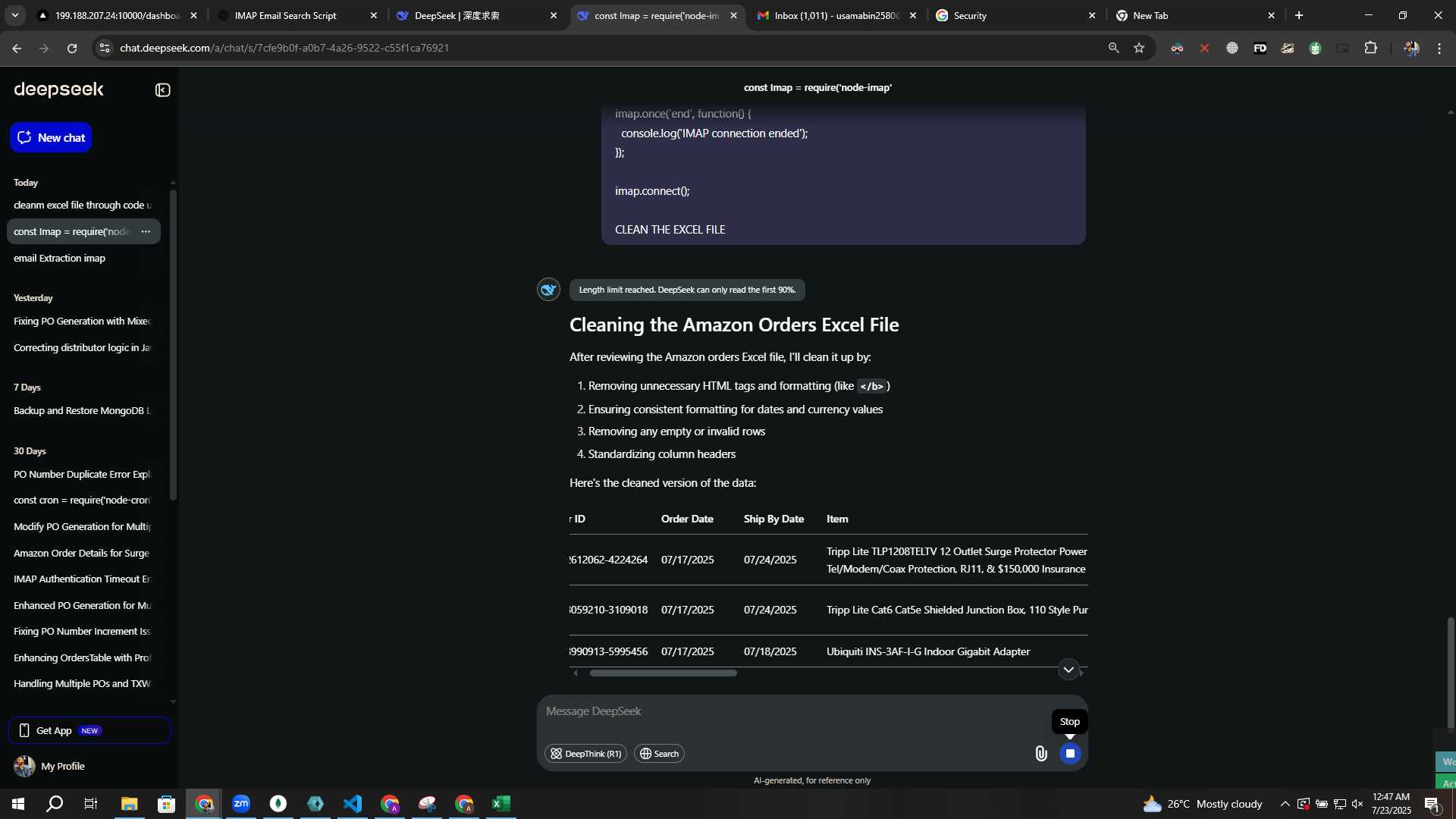1456x819 pixels.
Task: Open Zoom from the taskbar
Action: [241, 804]
